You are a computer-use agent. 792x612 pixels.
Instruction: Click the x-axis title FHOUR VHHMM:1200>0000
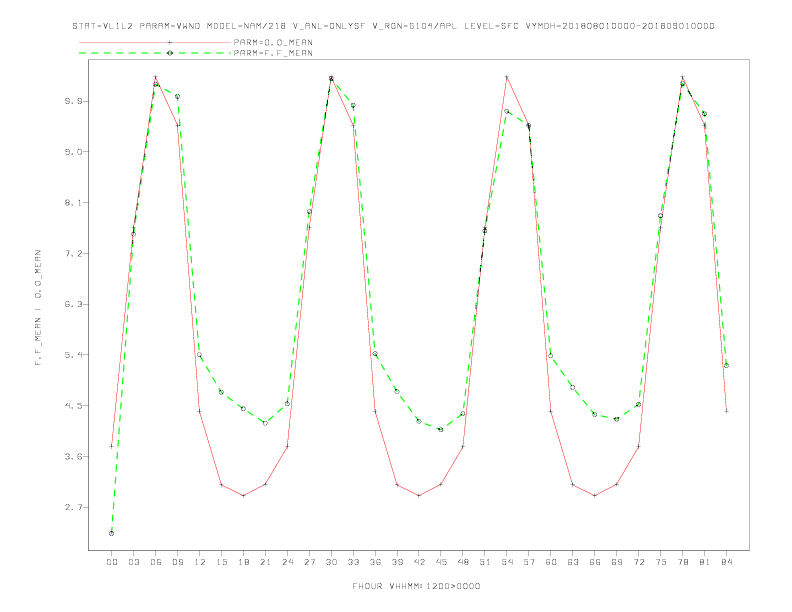[x=416, y=586]
